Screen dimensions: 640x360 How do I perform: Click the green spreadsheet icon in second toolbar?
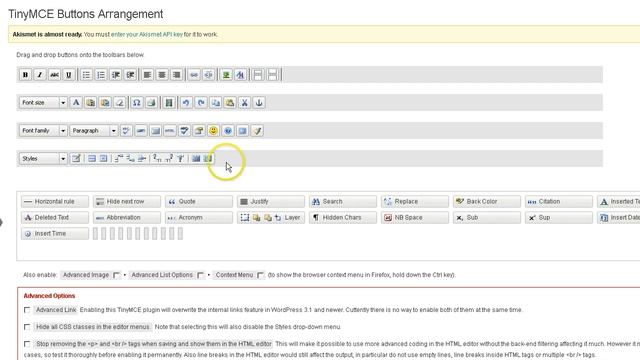[x=169, y=102]
